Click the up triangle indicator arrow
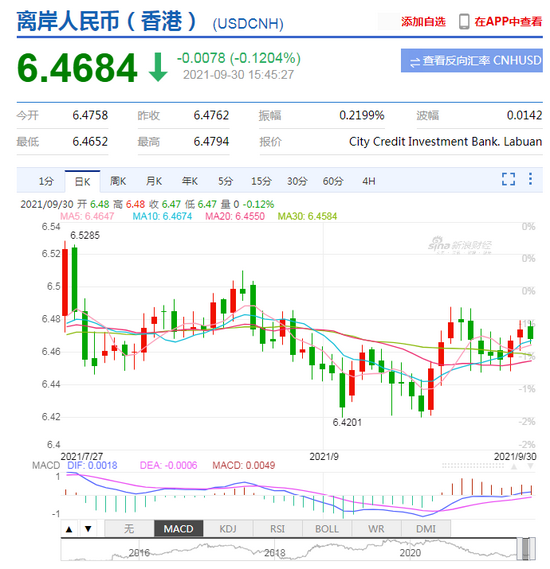 [x=69, y=529]
